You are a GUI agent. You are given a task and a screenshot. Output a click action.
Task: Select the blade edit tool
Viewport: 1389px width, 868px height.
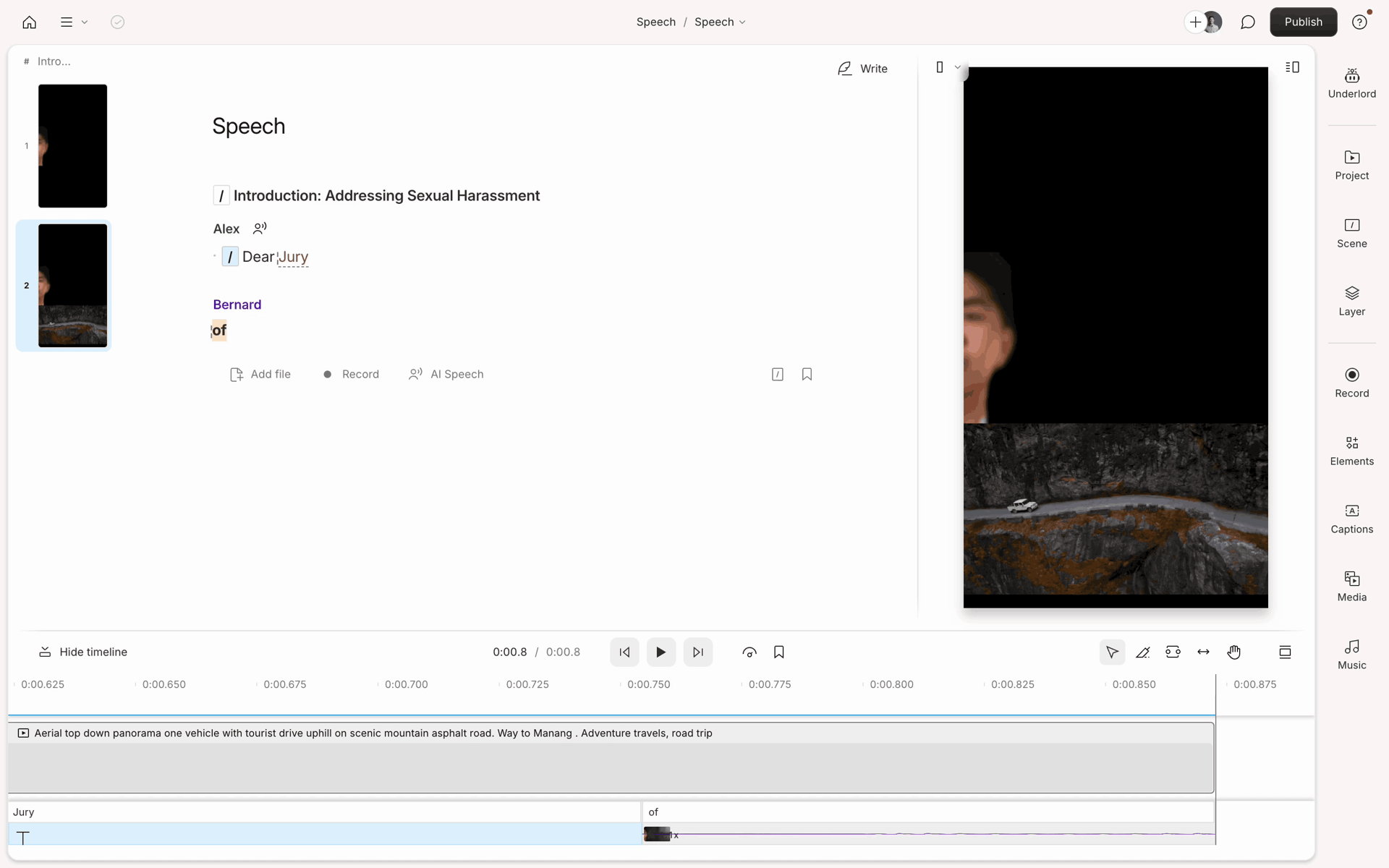(1142, 652)
